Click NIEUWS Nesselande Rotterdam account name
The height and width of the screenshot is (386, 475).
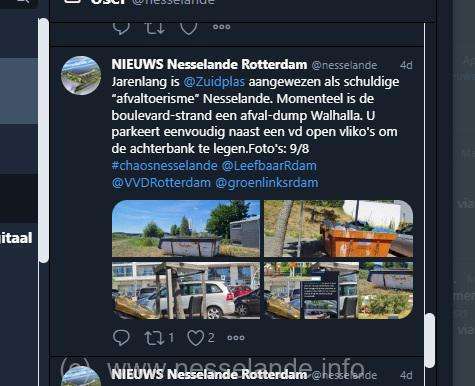coord(209,64)
